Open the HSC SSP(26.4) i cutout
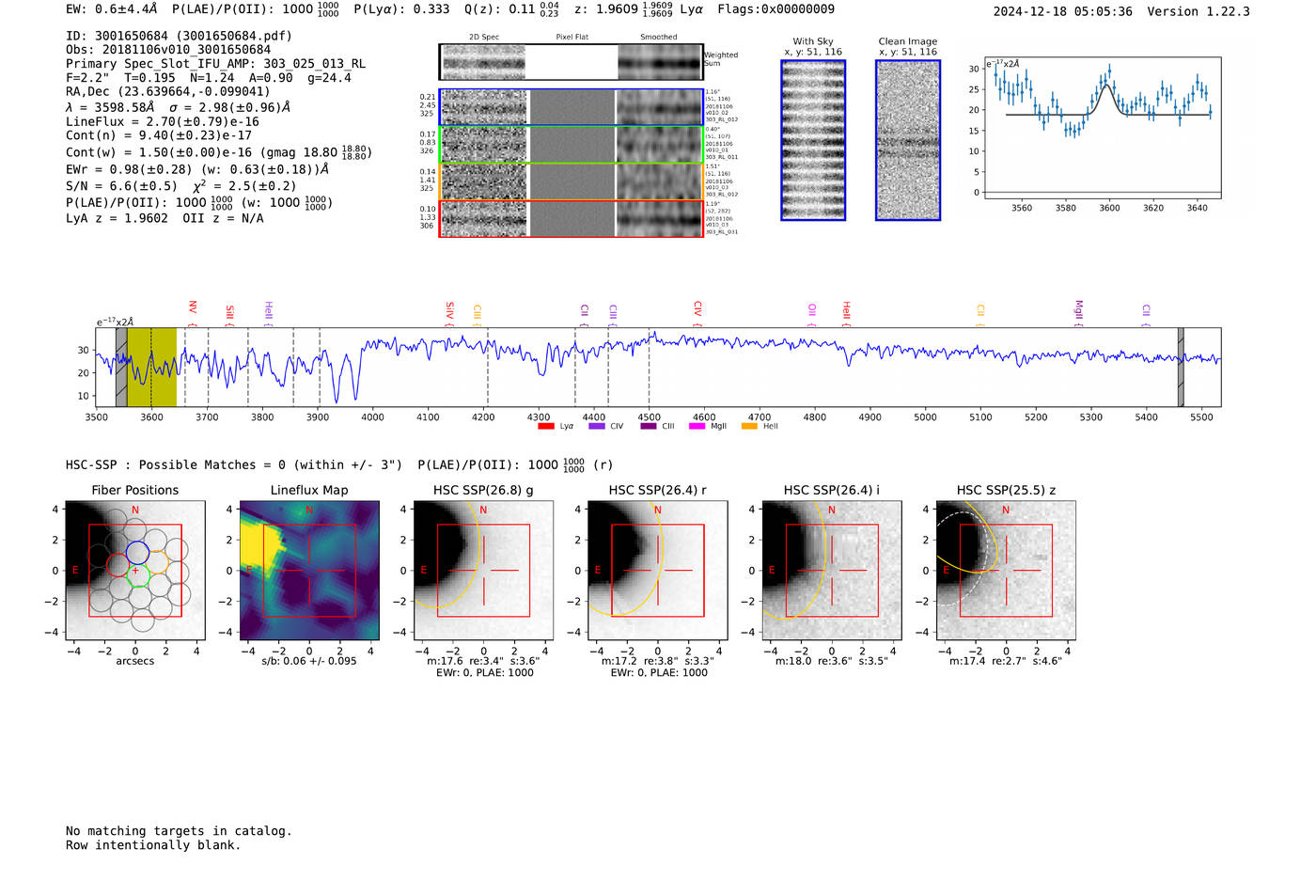The height and width of the screenshot is (896, 1316). (832, 571)
